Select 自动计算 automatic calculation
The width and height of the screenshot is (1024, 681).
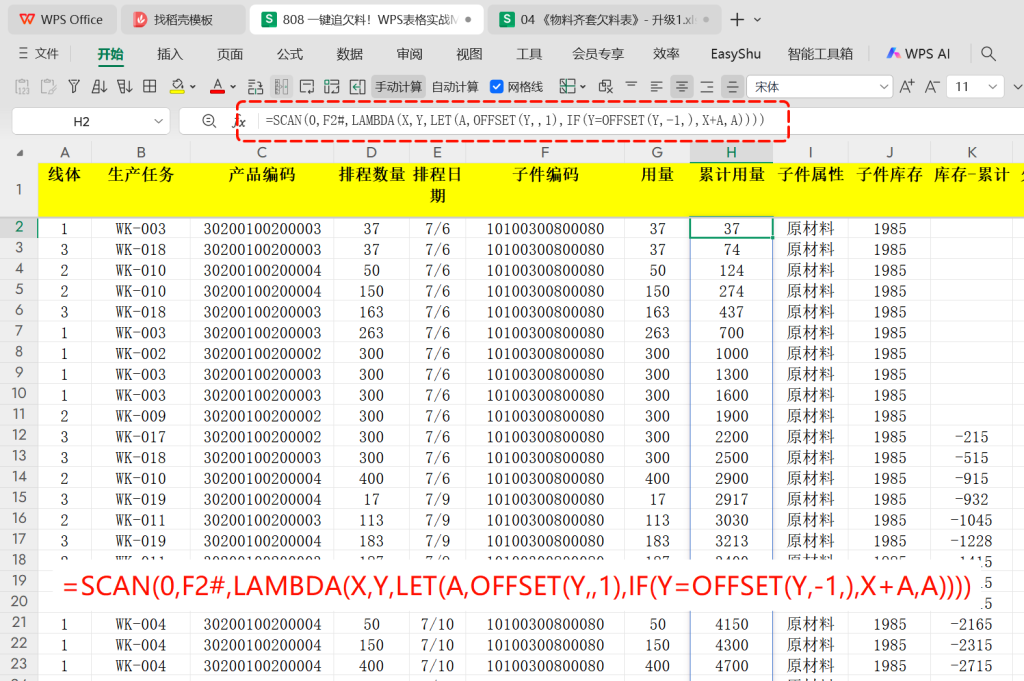[455, 87]
